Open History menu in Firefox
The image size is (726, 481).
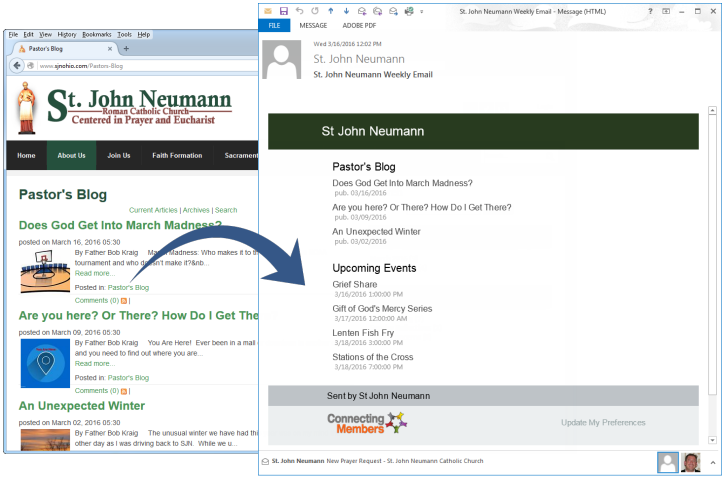coord(67,34)
